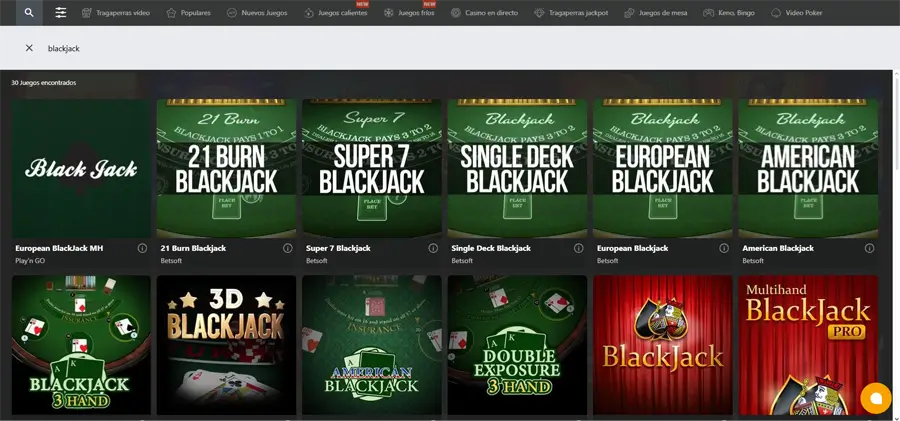
Task: Switch to Populares category
Action: point(189,13)
